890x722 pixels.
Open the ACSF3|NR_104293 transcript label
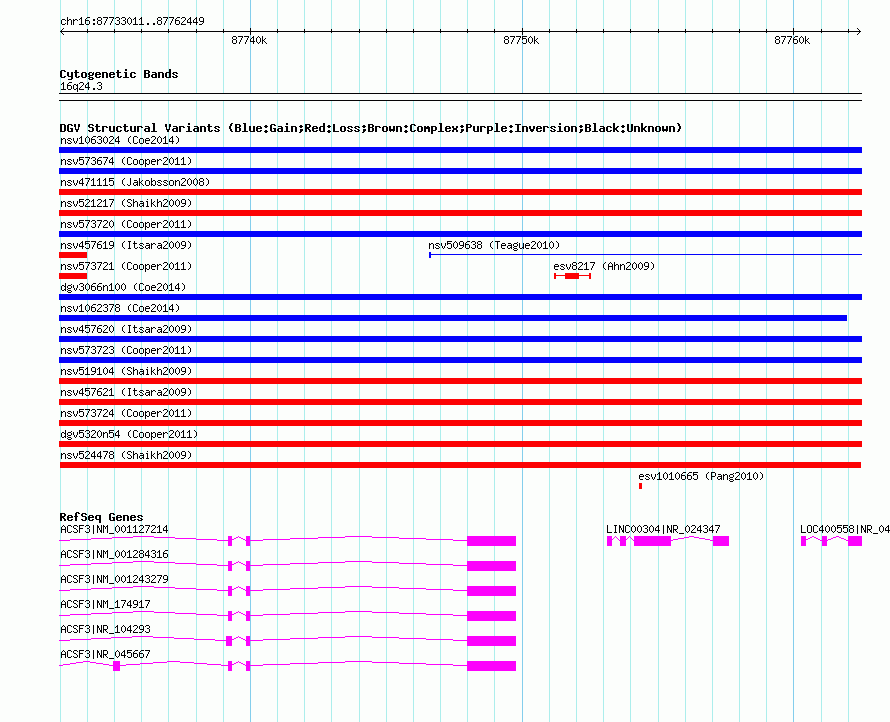coord(105,629)
